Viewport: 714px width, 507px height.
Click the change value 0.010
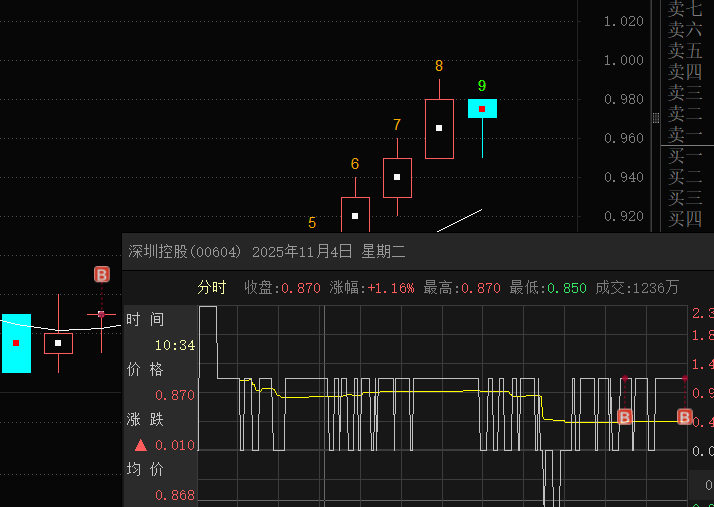[x=175, y=445]
